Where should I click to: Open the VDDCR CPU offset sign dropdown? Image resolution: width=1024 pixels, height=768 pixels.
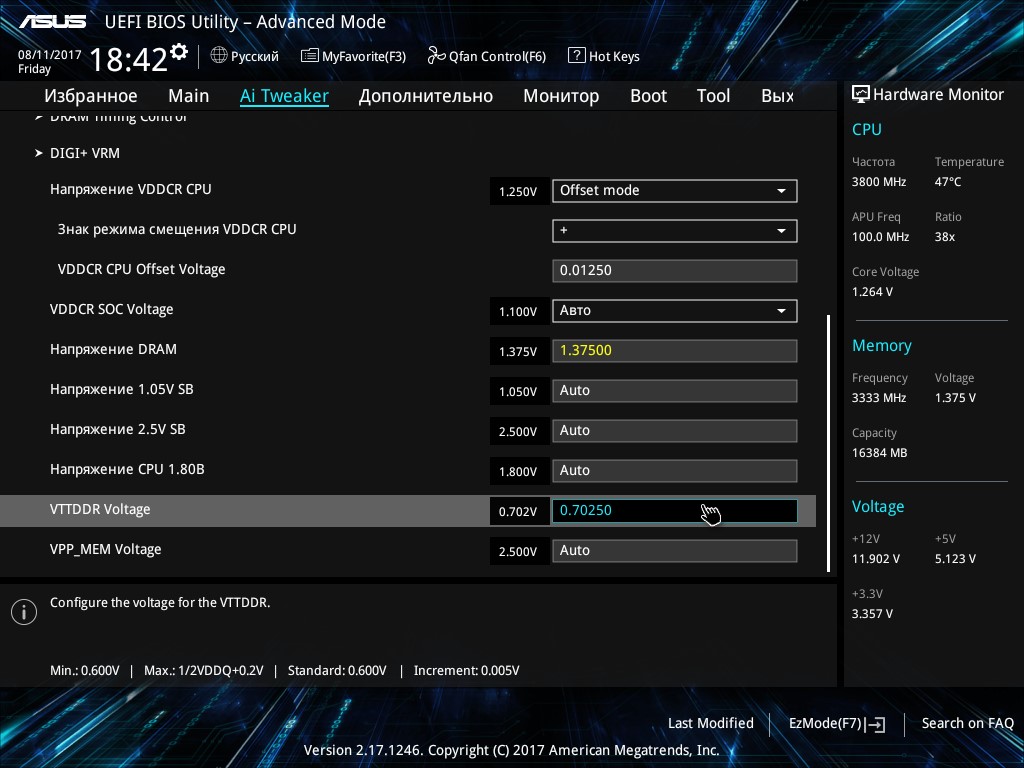pos(675,231)
